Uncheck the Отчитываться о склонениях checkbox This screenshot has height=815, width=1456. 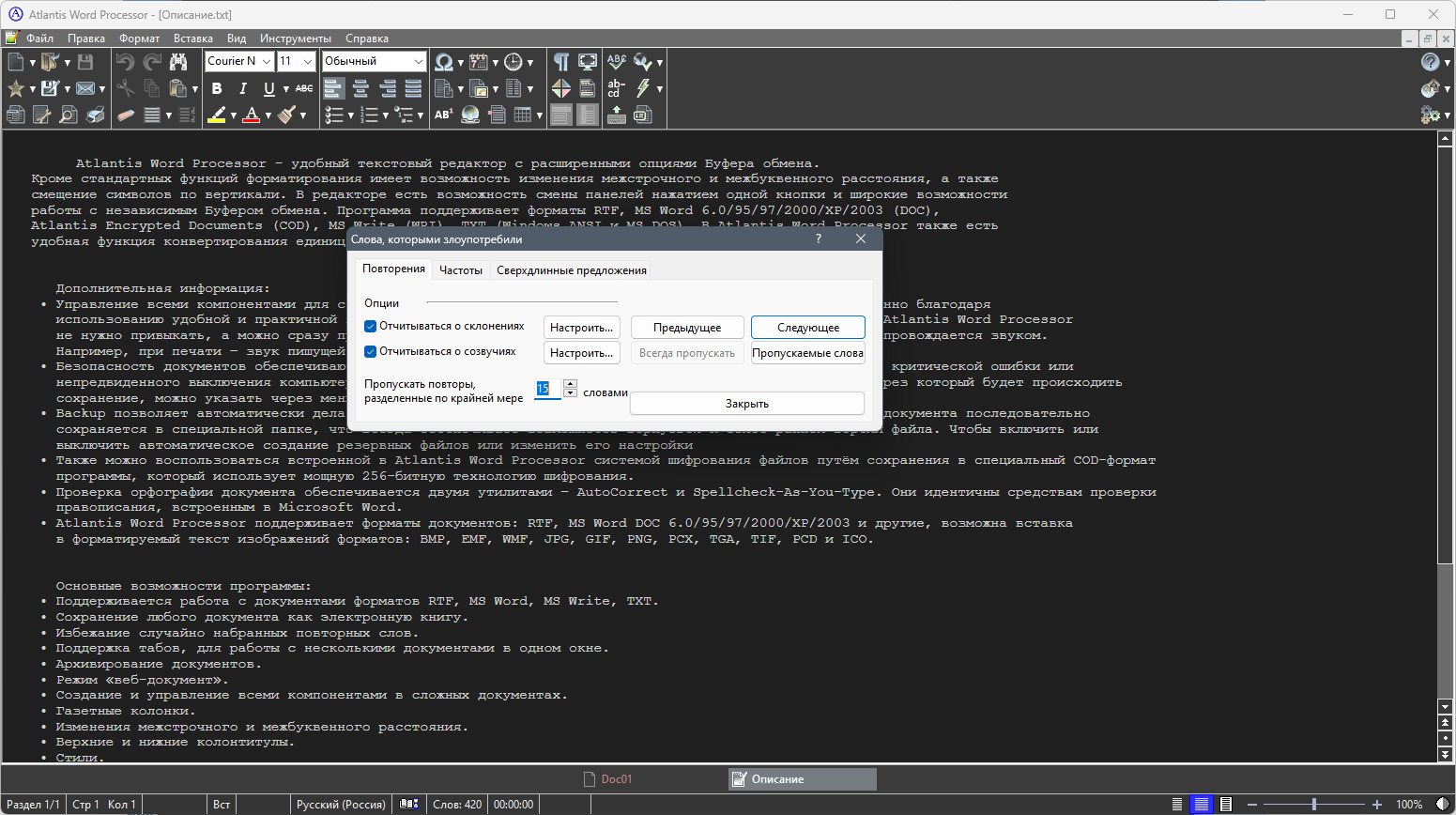370,327
